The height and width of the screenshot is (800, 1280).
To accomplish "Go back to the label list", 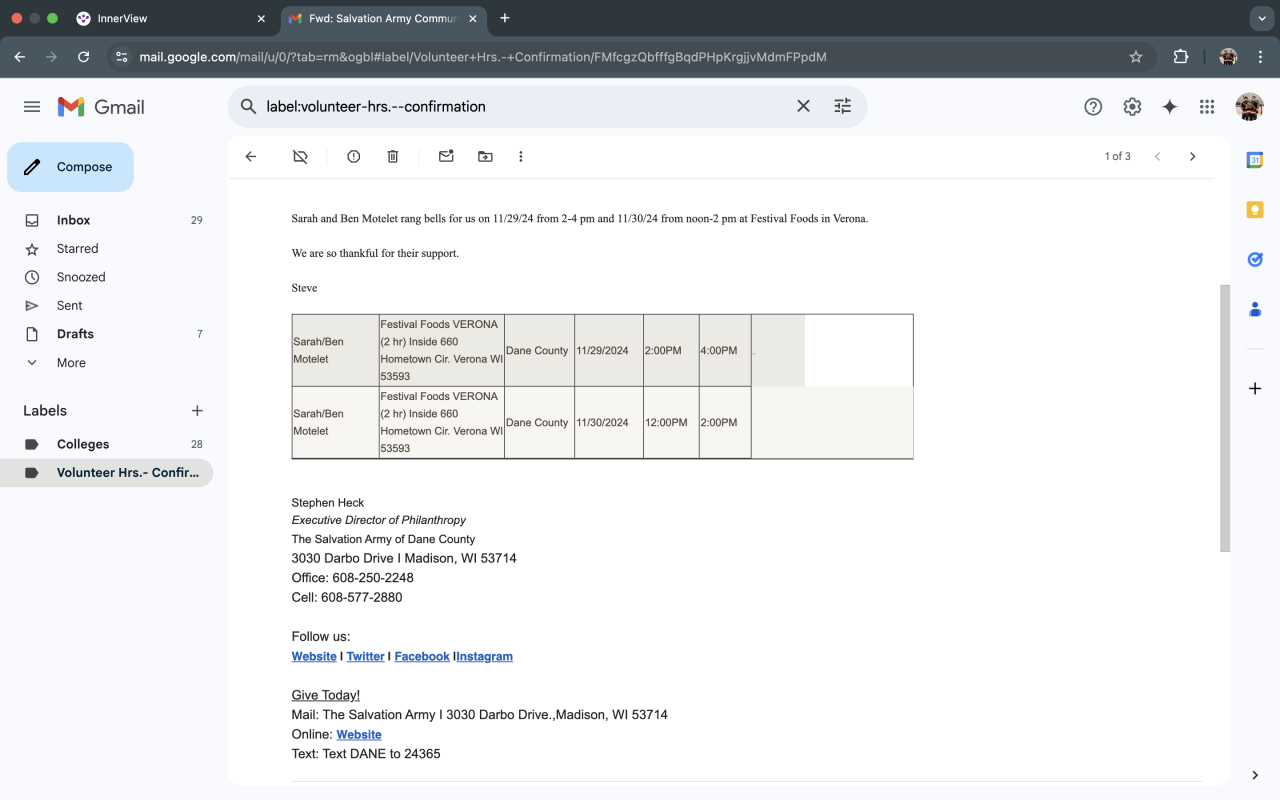I will pos(251,156).
